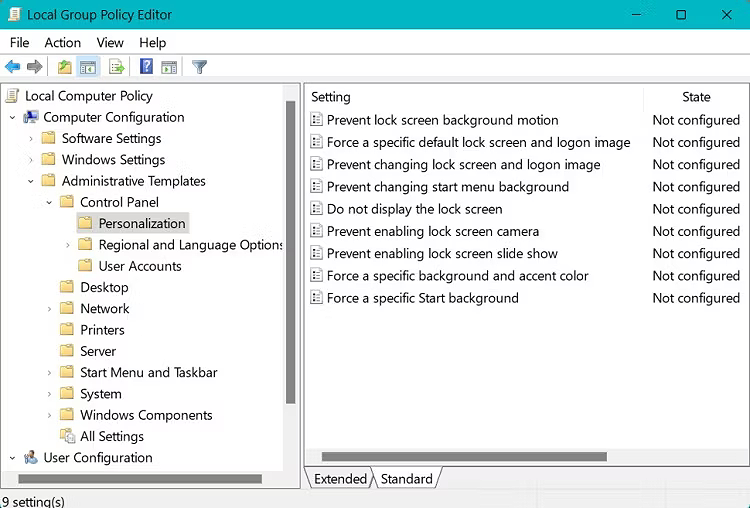Toggle the Show/Hide Action Pane icon
750x508 pixels.
click(x=169, y=67)
